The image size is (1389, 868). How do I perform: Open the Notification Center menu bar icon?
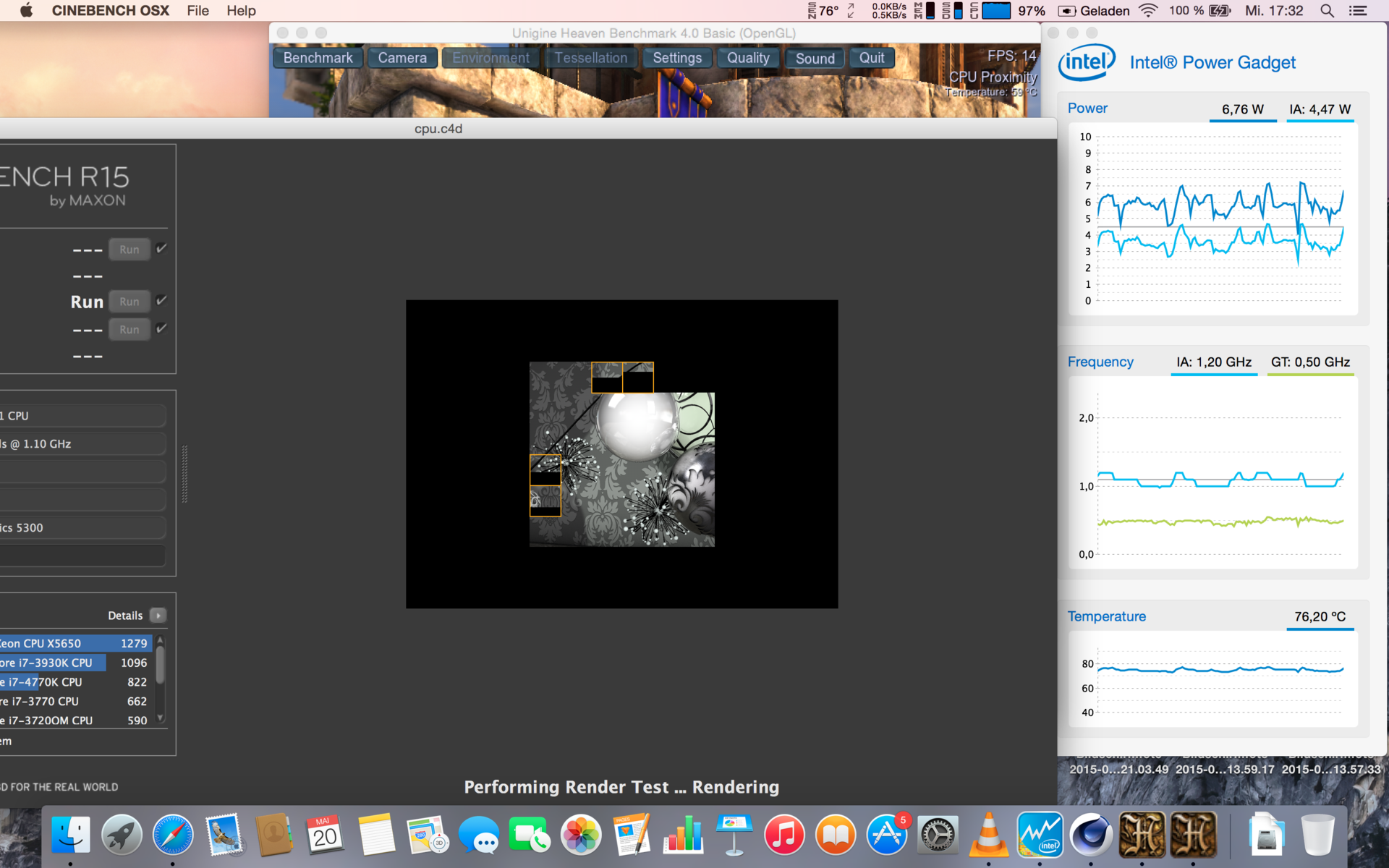pos(1358,11)
